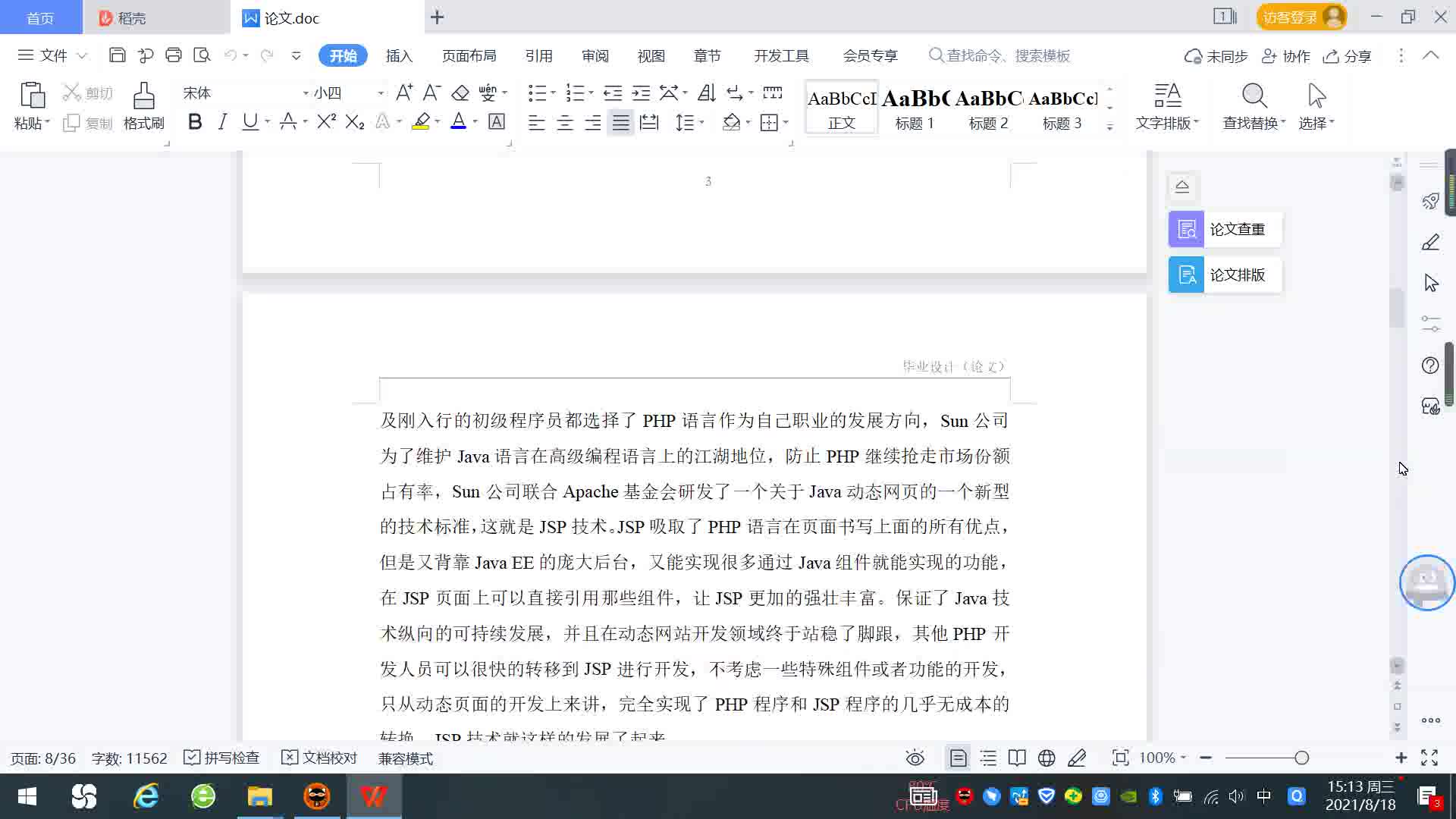Toggle eye protection mode icon
Image resolution: width=1456 pixels, height=819 pixels.
(915, 758)
